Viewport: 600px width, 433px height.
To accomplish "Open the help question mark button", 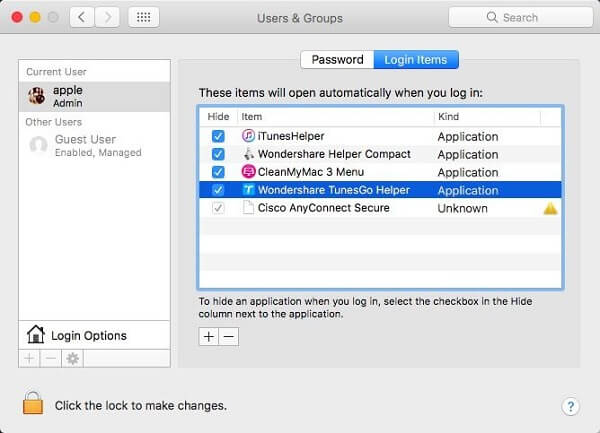I will click(x=571, y=406).
